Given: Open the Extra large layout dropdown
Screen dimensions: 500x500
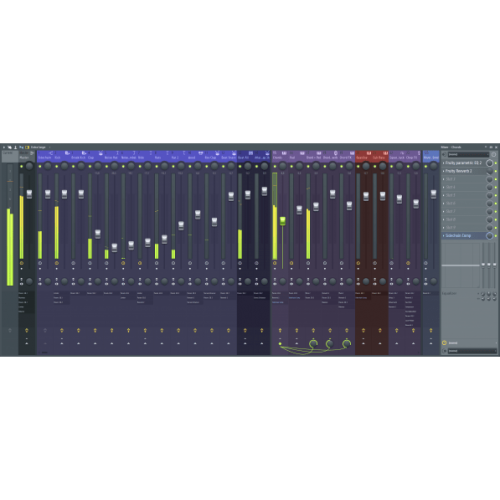Looking at the screenshot, I should [38, 147].
